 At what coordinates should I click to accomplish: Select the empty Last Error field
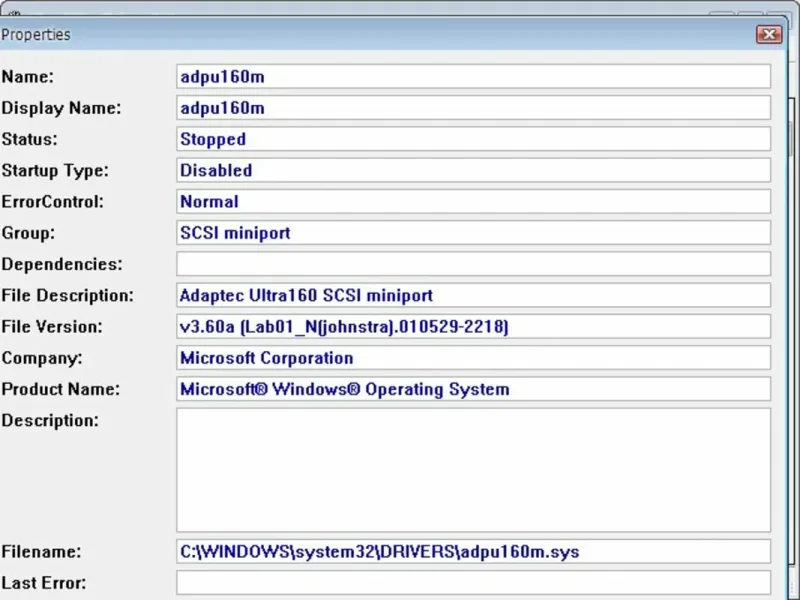click(473, 583)
